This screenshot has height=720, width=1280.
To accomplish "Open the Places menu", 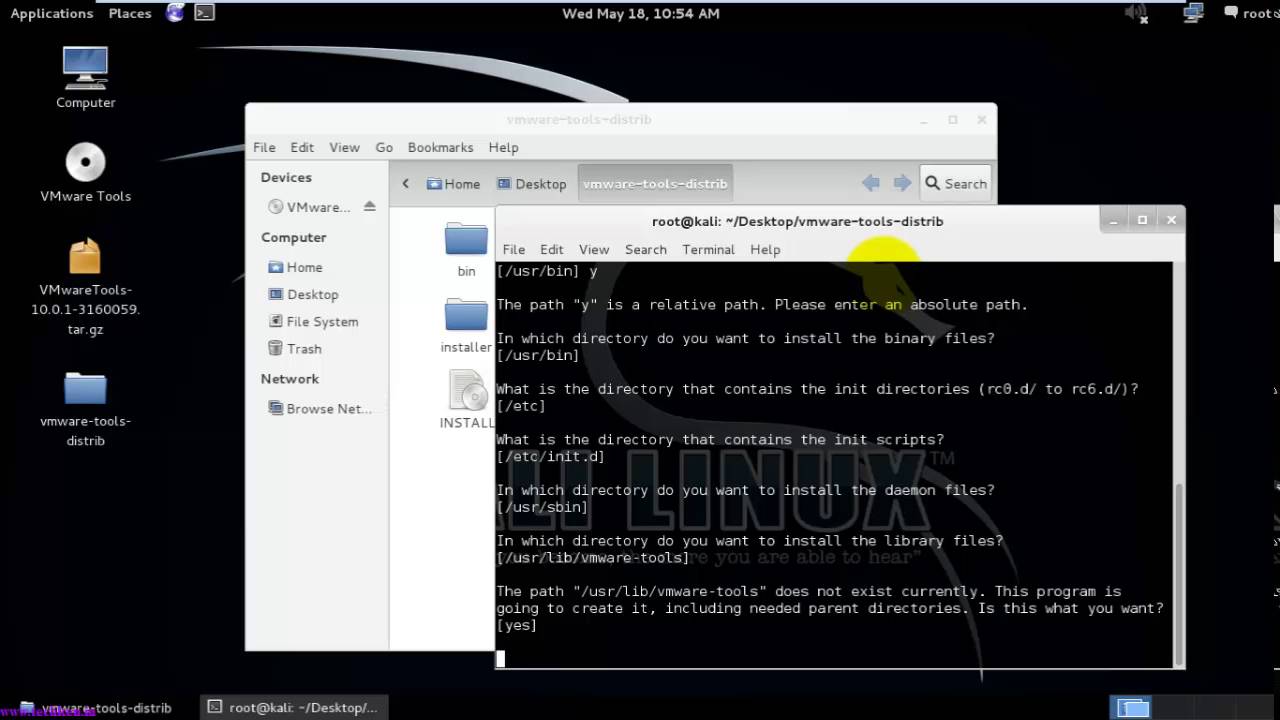I will pyautogui.click(x=130, y=13).
